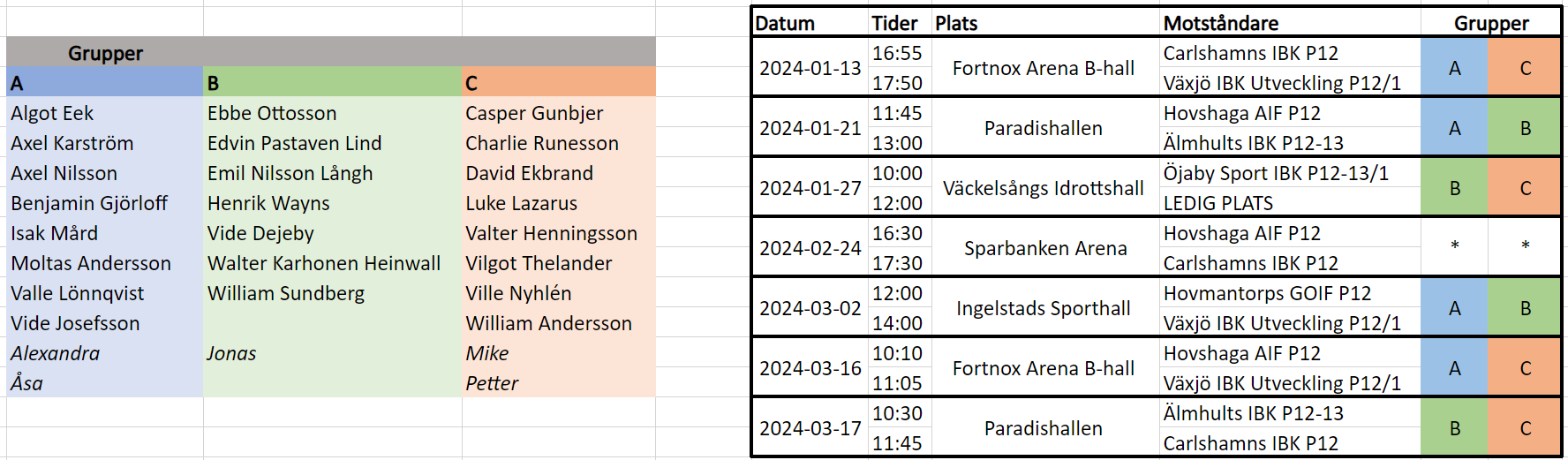Select the LEDIG PLATS cell

1218,203
